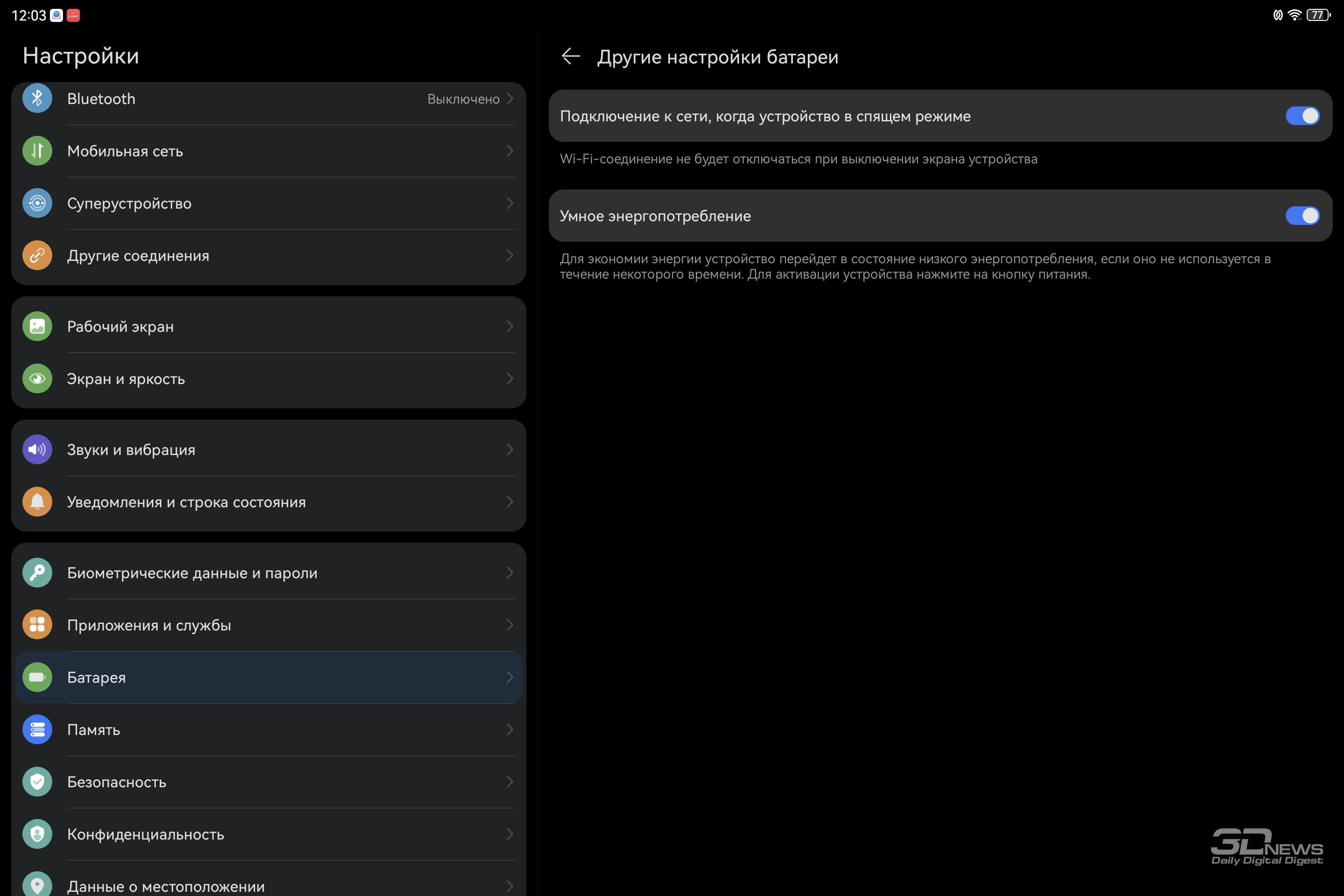Tap the Настройки heading
The image size is (1344, 896).
coord(81,56)
